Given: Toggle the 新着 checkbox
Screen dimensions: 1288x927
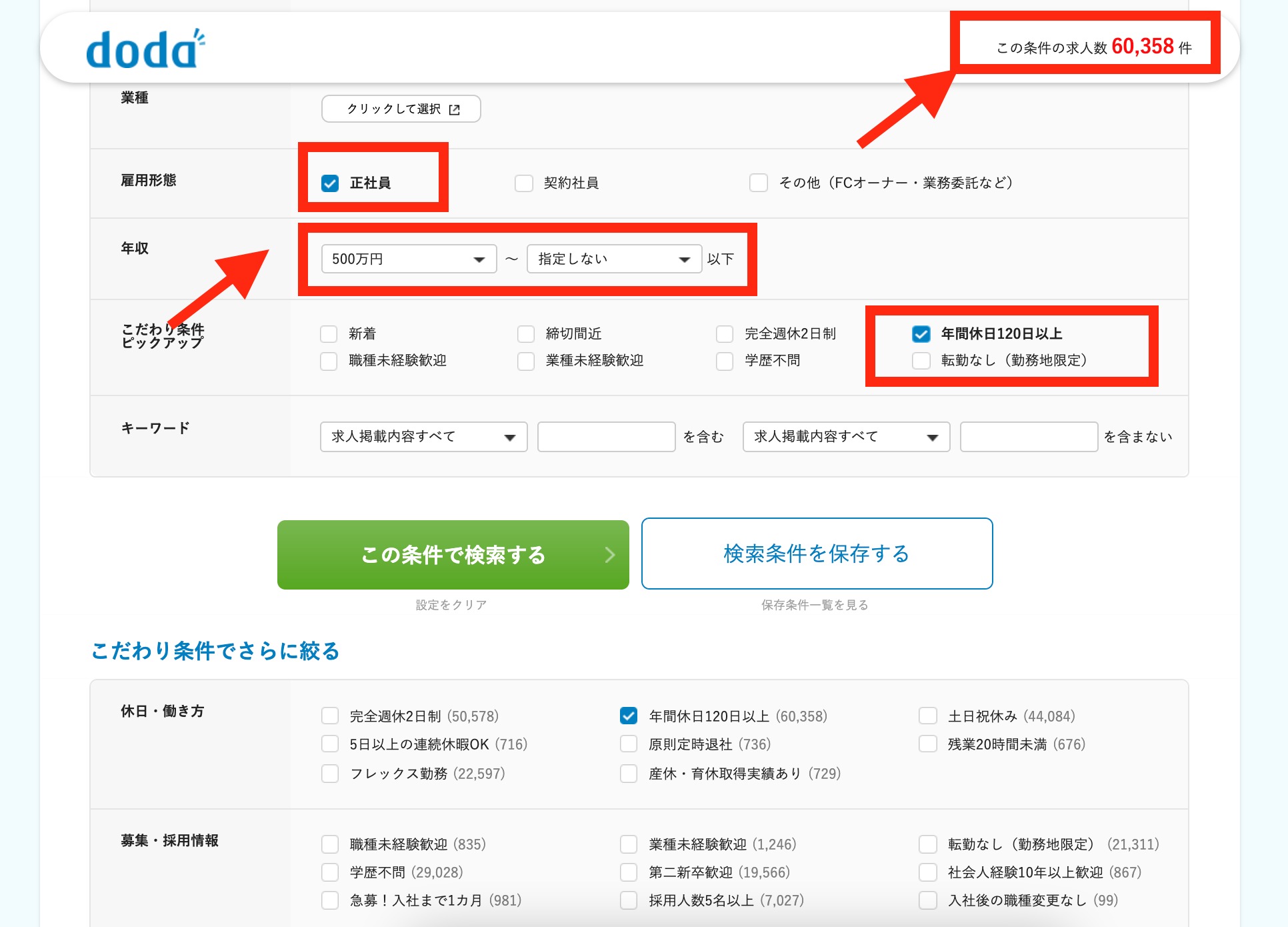Looking at the screenshot, I should [x=329, y=333].
